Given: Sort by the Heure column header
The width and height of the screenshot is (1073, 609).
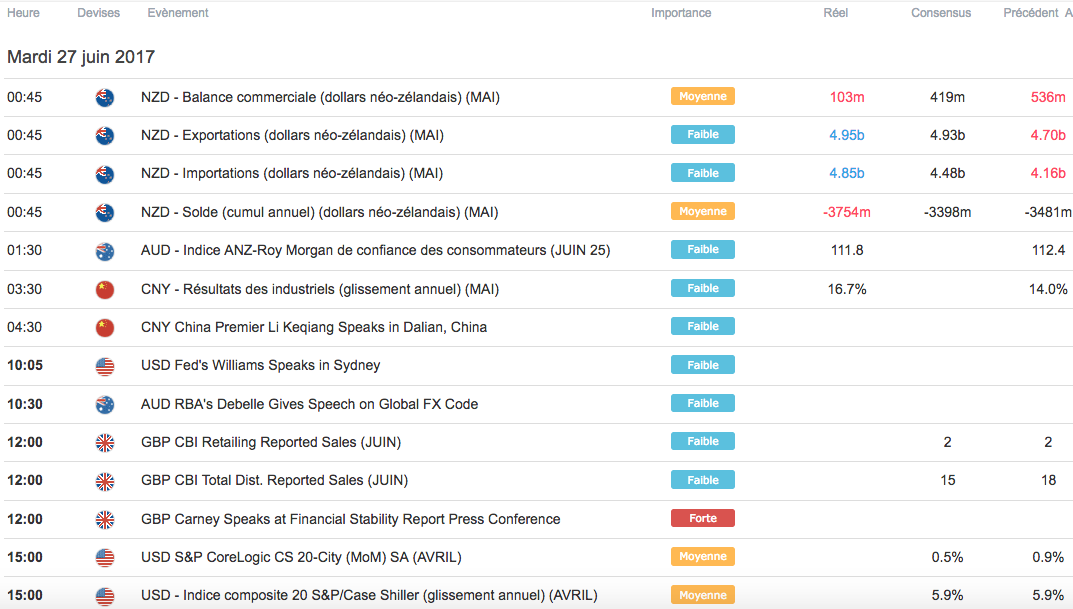Looking at the screenshot, I should 24,13.
